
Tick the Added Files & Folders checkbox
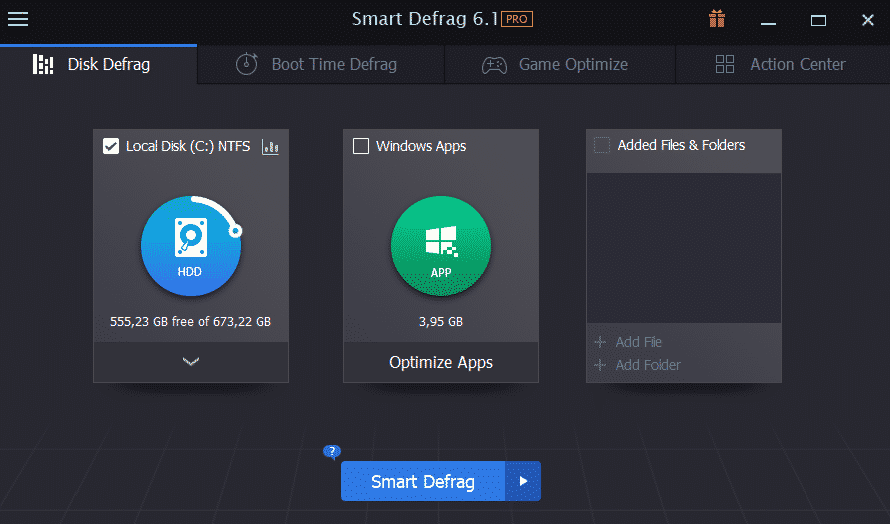(602, 146)
